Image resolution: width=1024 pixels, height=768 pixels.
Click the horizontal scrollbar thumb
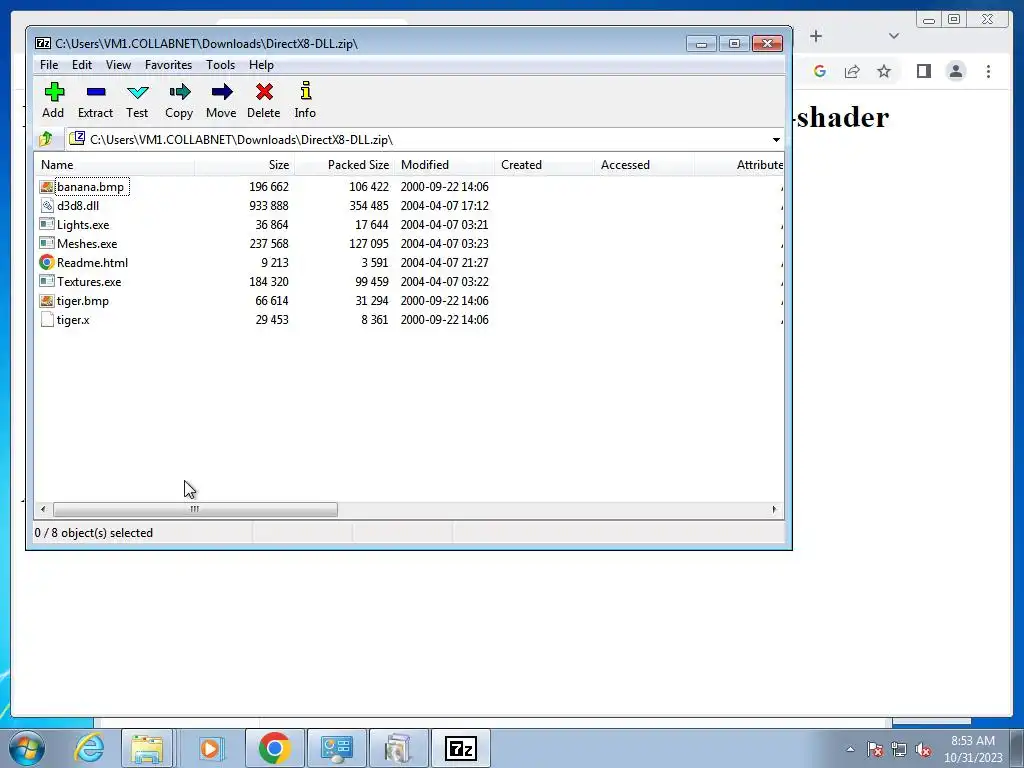[x=195, y=509]
